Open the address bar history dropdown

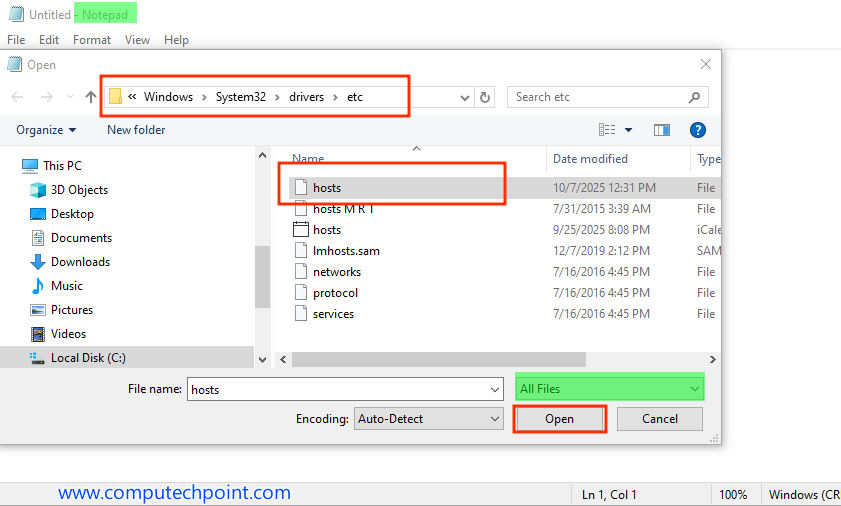(x=465, y=97)
